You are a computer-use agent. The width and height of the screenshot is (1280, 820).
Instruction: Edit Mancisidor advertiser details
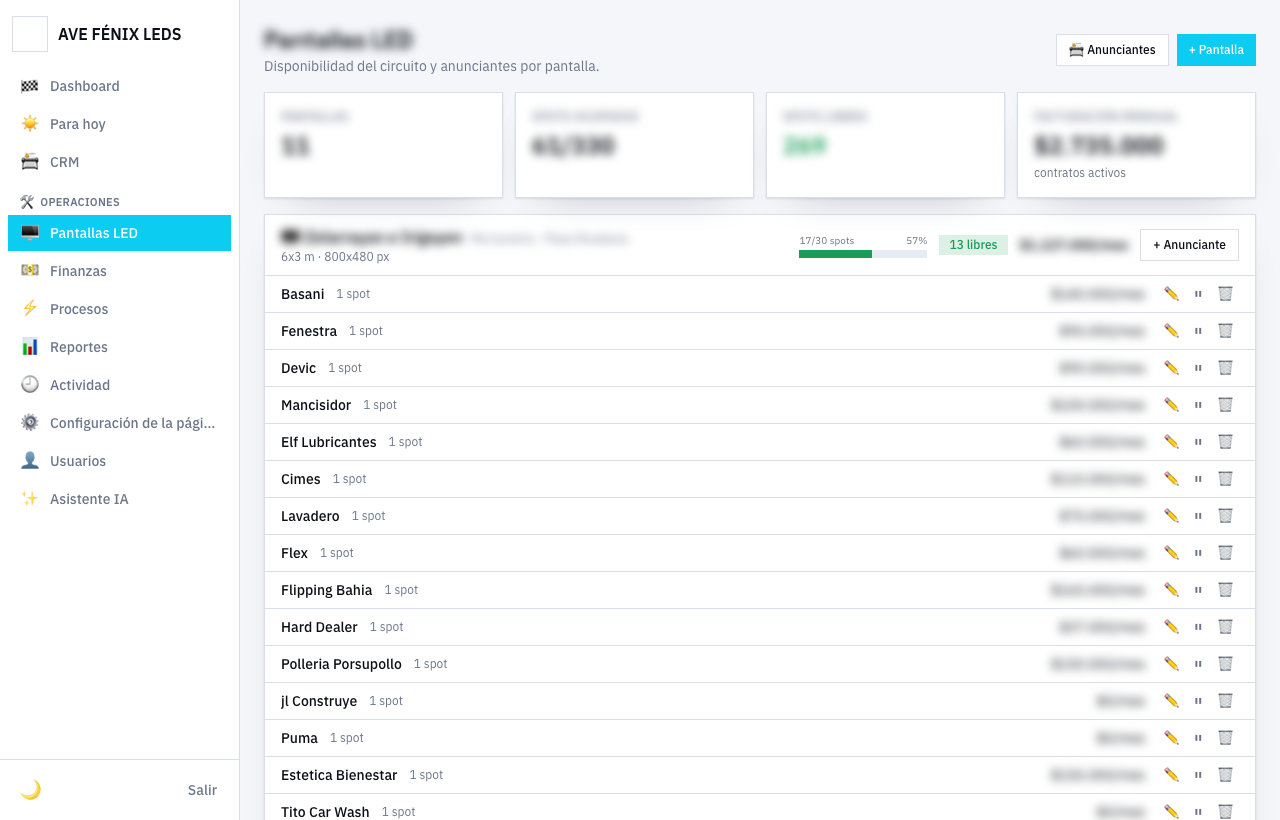point(1171,405)
